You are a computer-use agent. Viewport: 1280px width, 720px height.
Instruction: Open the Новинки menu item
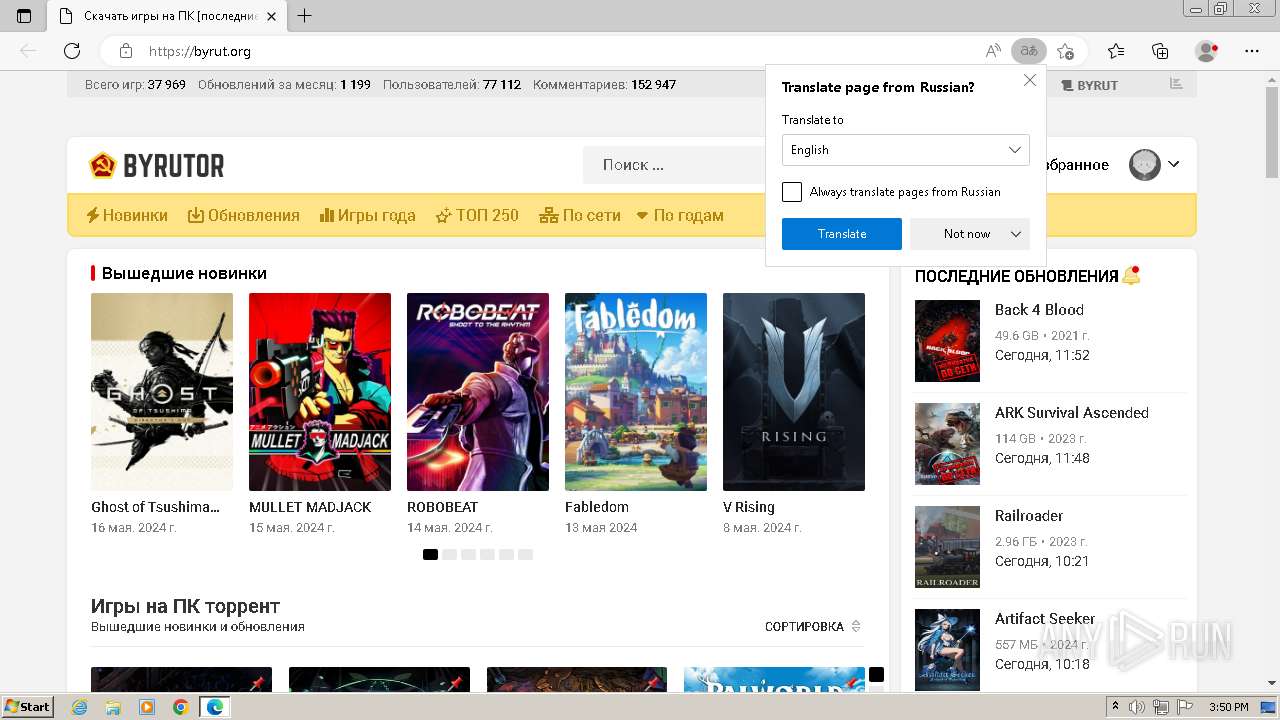click(127, 215)
